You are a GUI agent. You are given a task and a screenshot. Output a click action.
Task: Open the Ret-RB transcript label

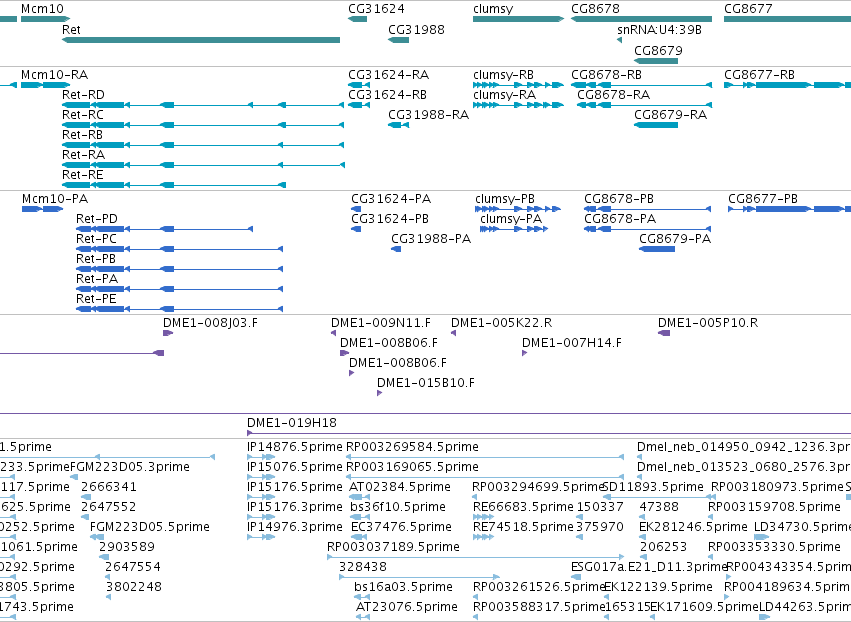(82, 135)
